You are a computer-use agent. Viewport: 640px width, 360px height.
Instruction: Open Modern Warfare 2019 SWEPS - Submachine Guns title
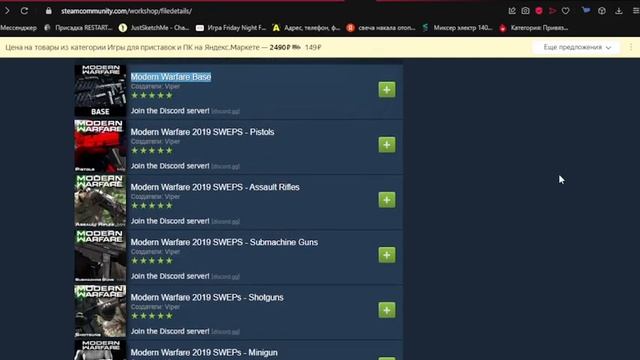224,242
